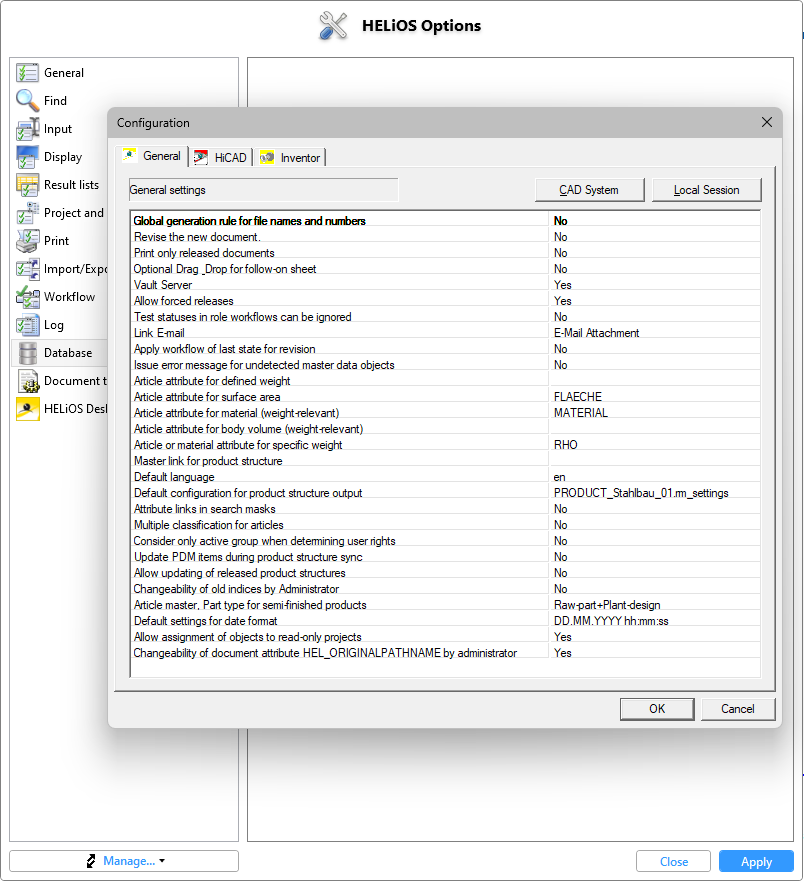The width and height of the screenshot is (804, 882).
Task: Click the 'DD.MM.YYYY hh:mm:ss' value
Action: pyautogui.click(x=611, y=621)
